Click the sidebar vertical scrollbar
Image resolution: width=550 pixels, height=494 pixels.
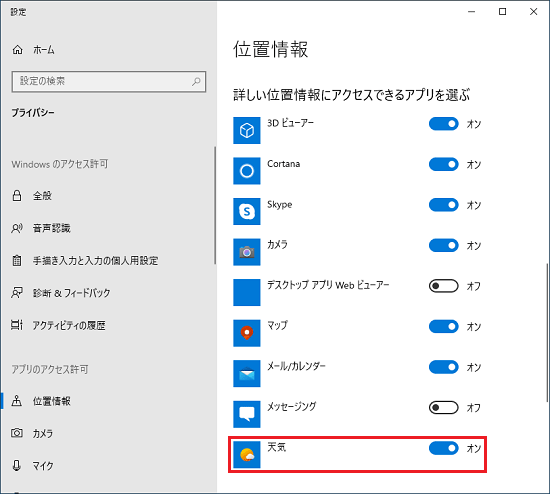coord(215,205)
